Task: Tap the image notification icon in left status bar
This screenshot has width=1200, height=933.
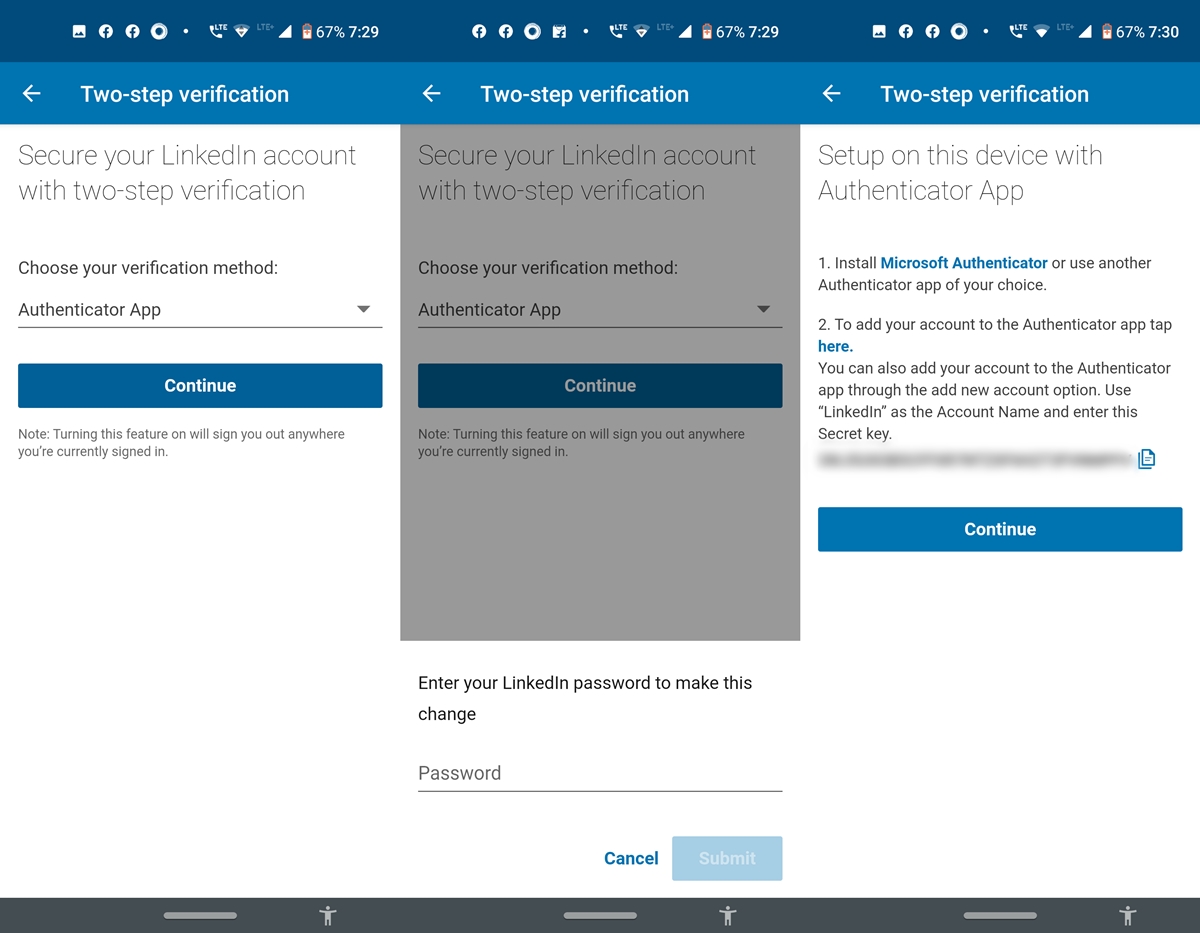Action: click(79, 32)
